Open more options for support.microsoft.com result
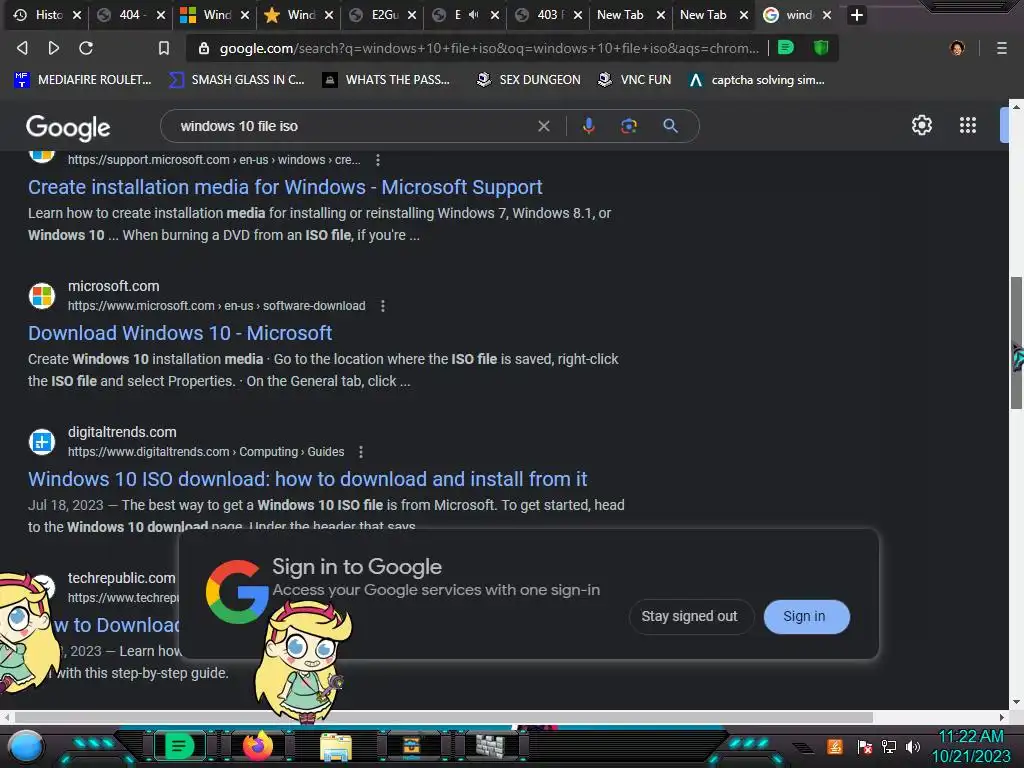The width and height of the screenshot is (1024, 768). point(377,160)
